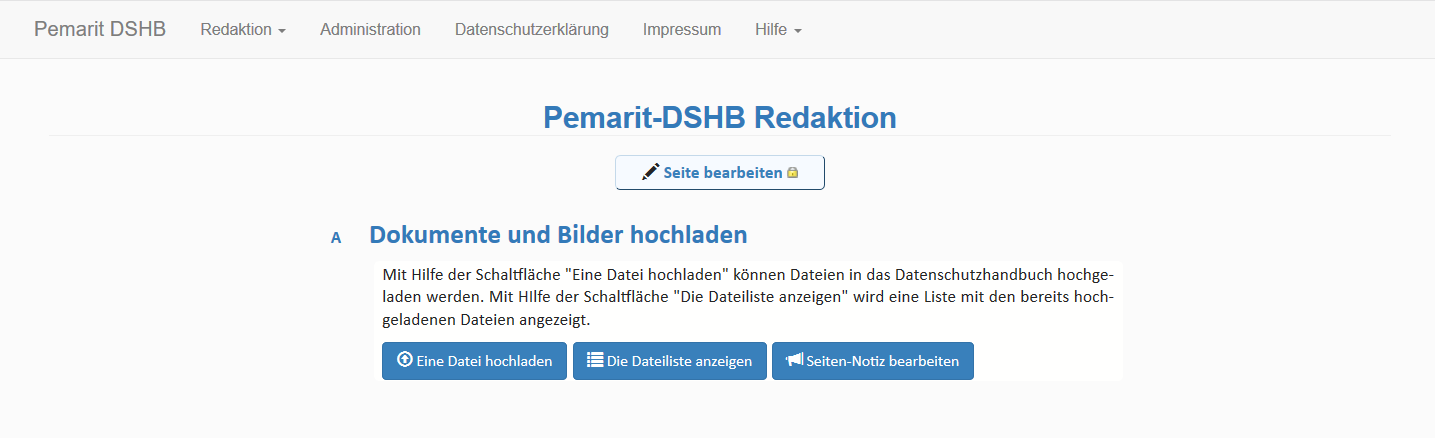Click the pencil icon on Seite bearbeiten
The height and width of the screenshot is (438, 1435).
tap(650, 172)
